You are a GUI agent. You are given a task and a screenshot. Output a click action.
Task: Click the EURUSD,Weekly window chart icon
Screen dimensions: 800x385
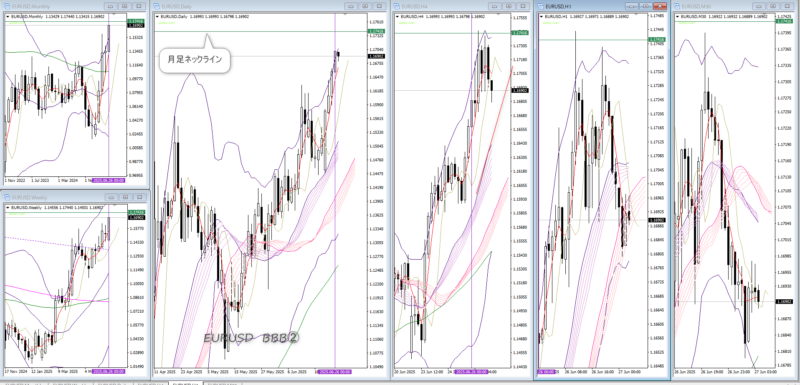pos(7,197)
